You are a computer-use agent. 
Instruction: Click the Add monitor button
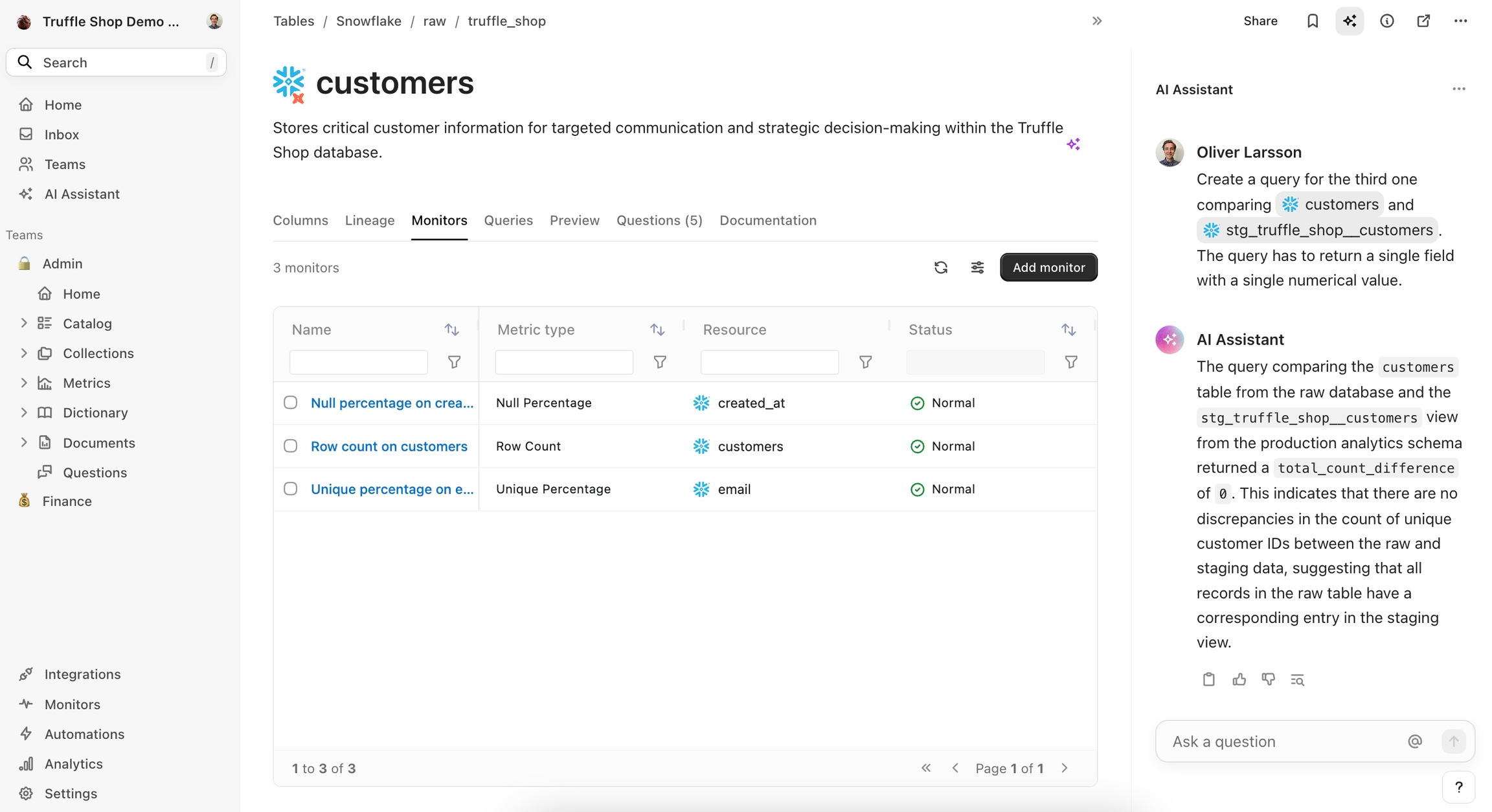(x=1048, y=267)
